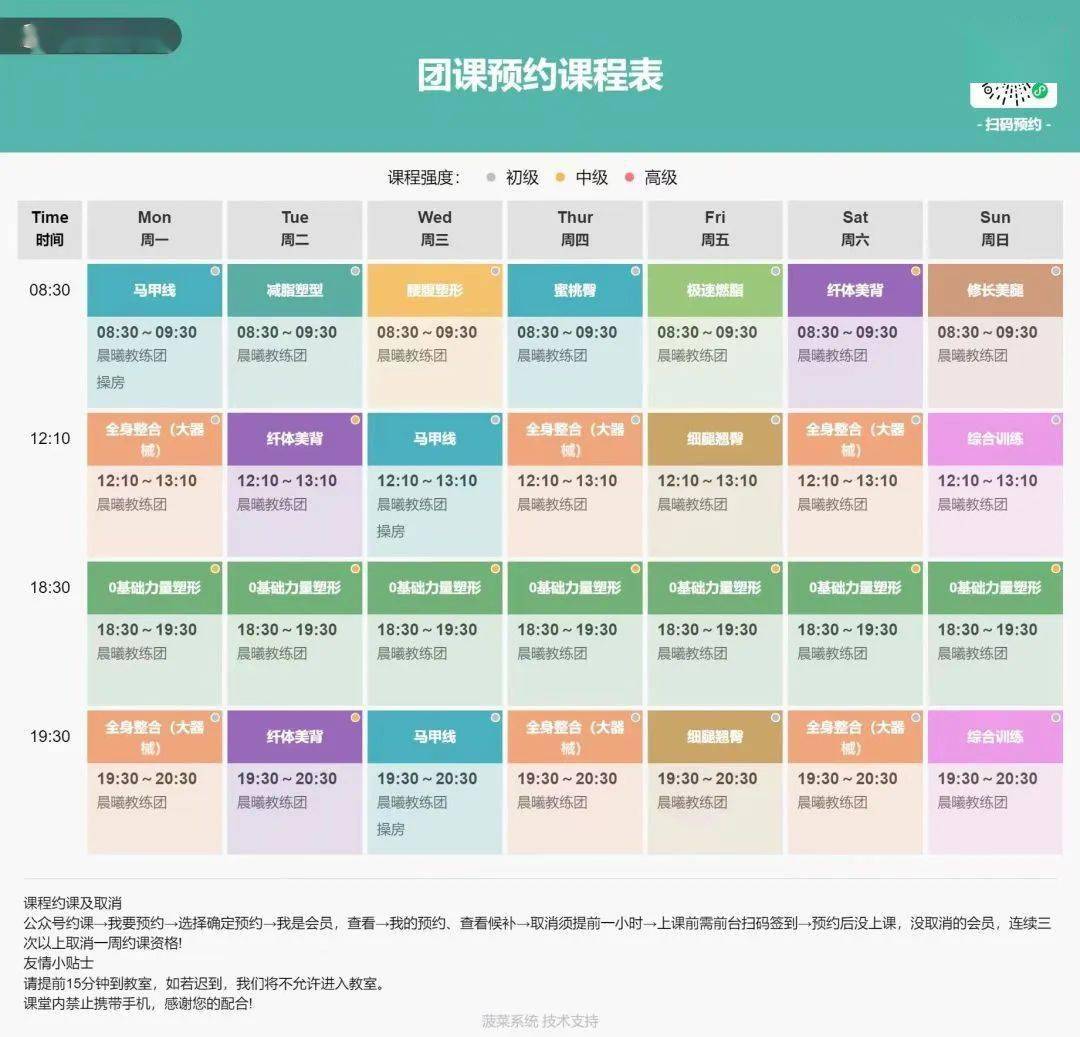
Task: Open Sunday 19:30 综合训练 class card
Action: pos(995,782)
